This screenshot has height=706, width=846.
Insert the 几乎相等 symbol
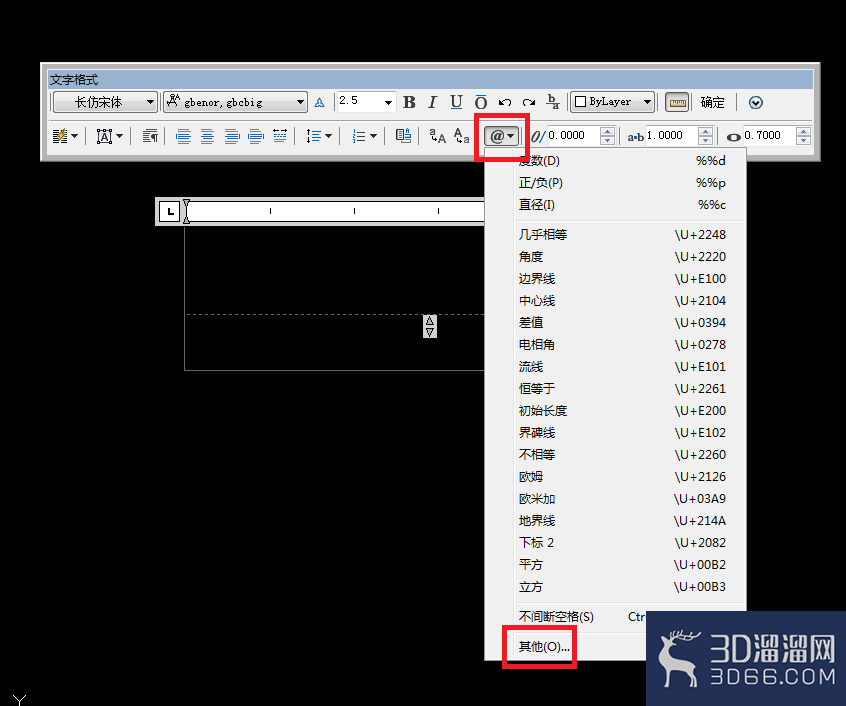coord(622,235)
